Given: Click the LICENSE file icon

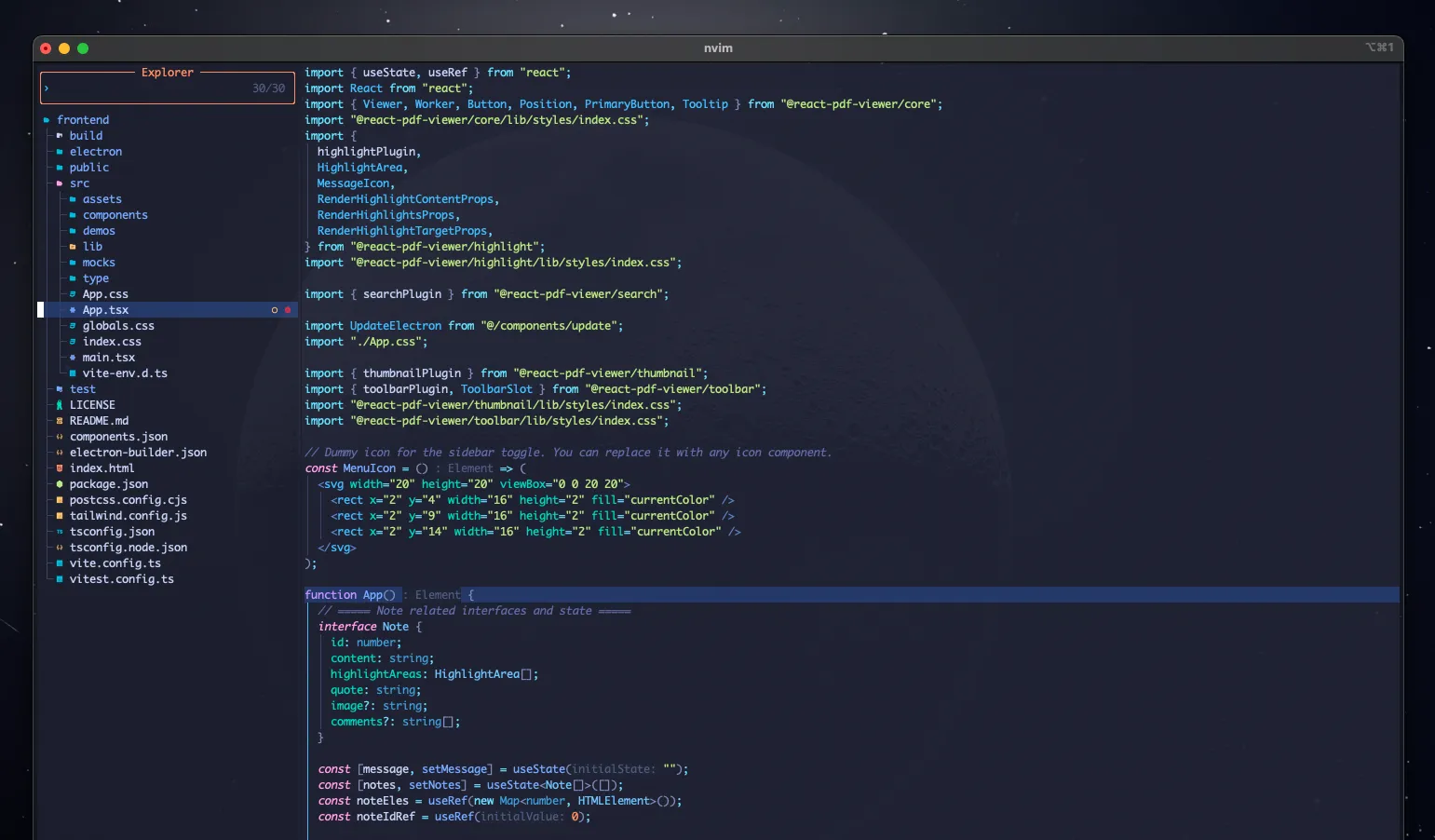Looking at the screenshot, I should coord(60,405).
